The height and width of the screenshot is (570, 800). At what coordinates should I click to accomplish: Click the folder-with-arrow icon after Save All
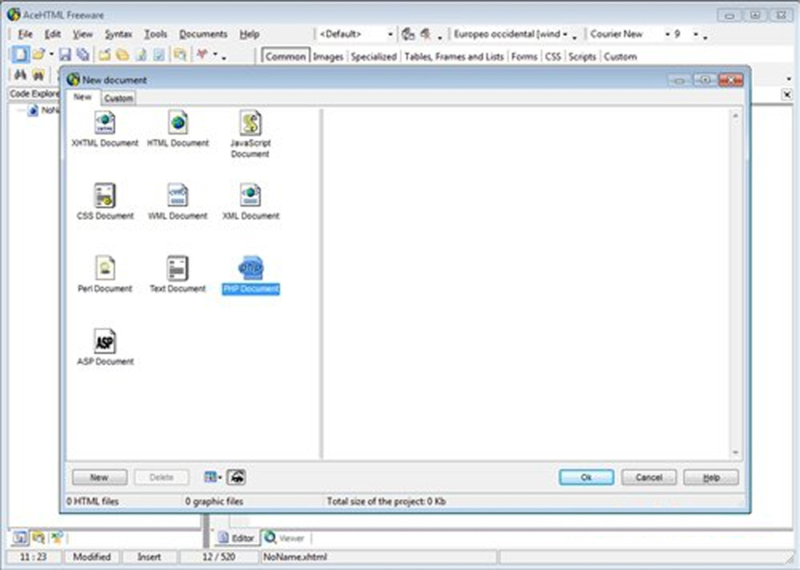tap(105, 54)
